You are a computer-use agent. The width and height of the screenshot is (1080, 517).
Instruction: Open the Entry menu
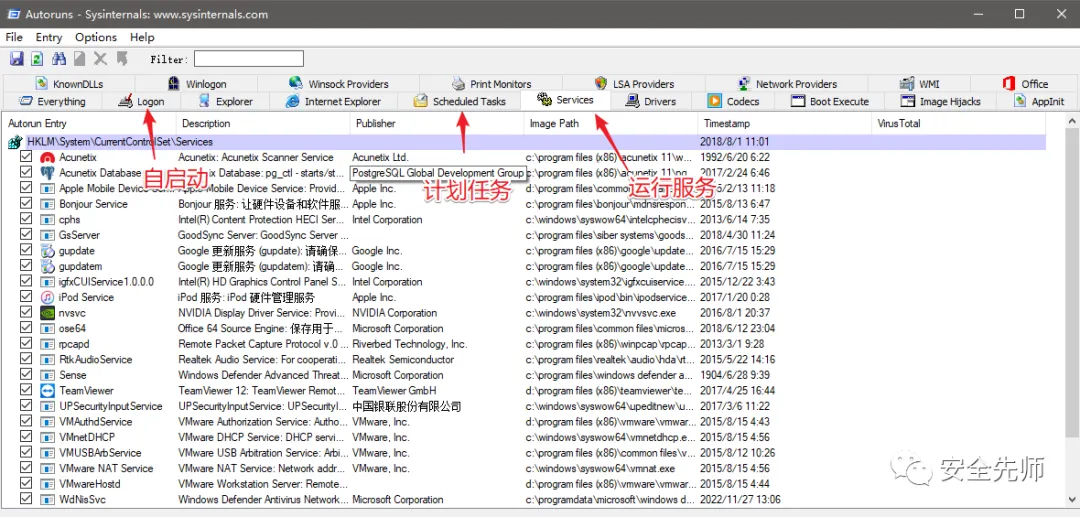(x=49, y=37)
